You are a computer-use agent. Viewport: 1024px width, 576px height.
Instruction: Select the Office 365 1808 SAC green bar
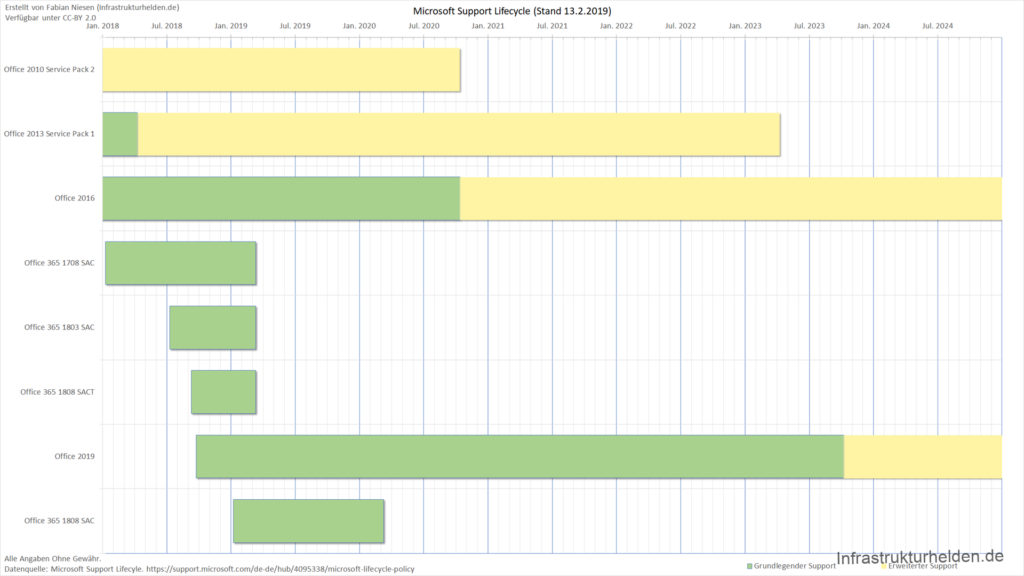309,521
